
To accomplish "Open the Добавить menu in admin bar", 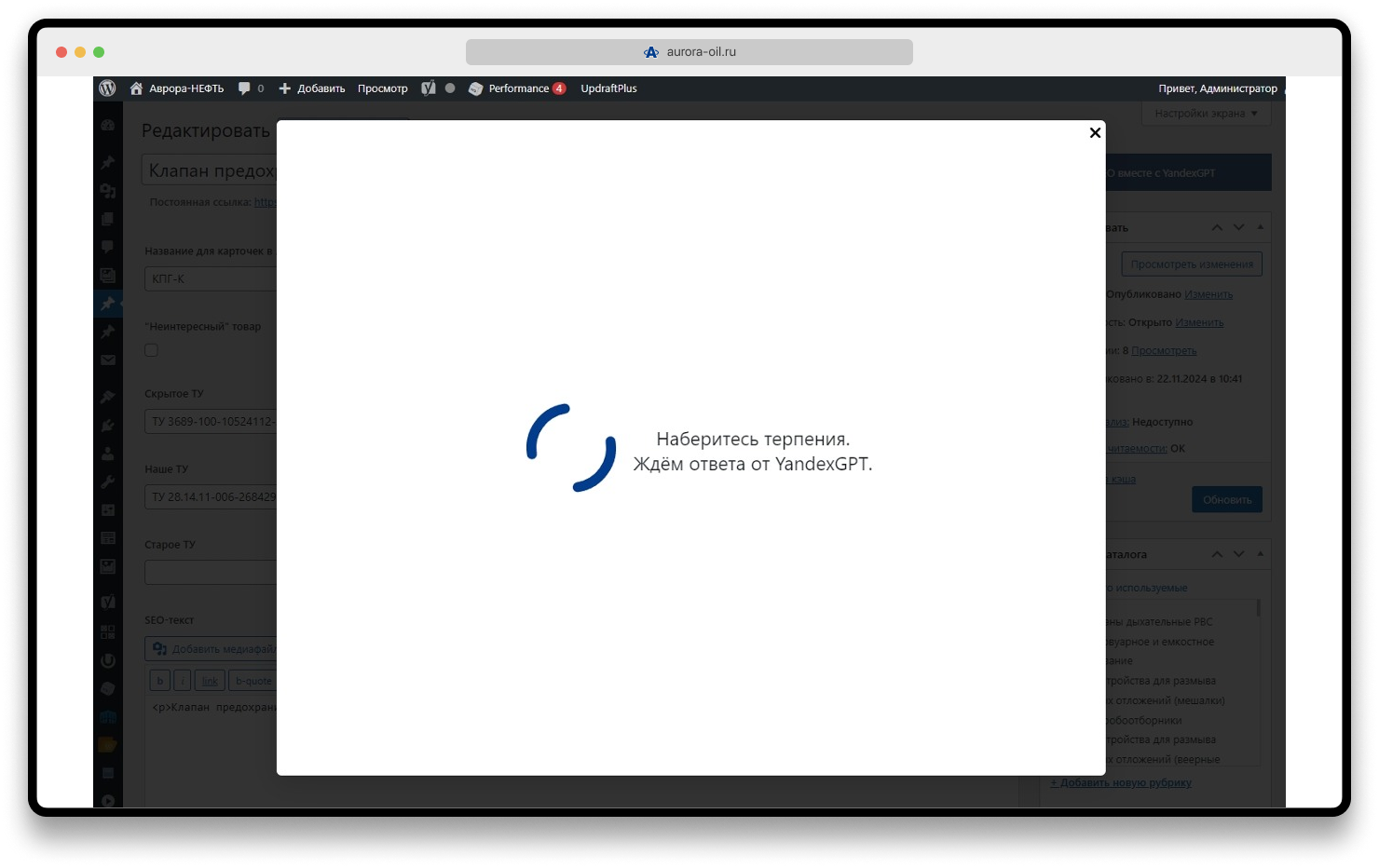I will [x=312, y=88].
